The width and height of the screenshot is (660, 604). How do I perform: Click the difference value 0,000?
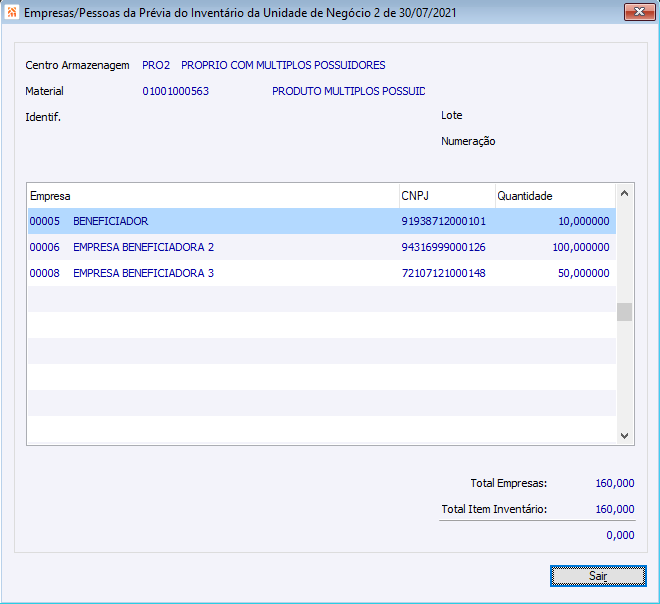point(620,535)
